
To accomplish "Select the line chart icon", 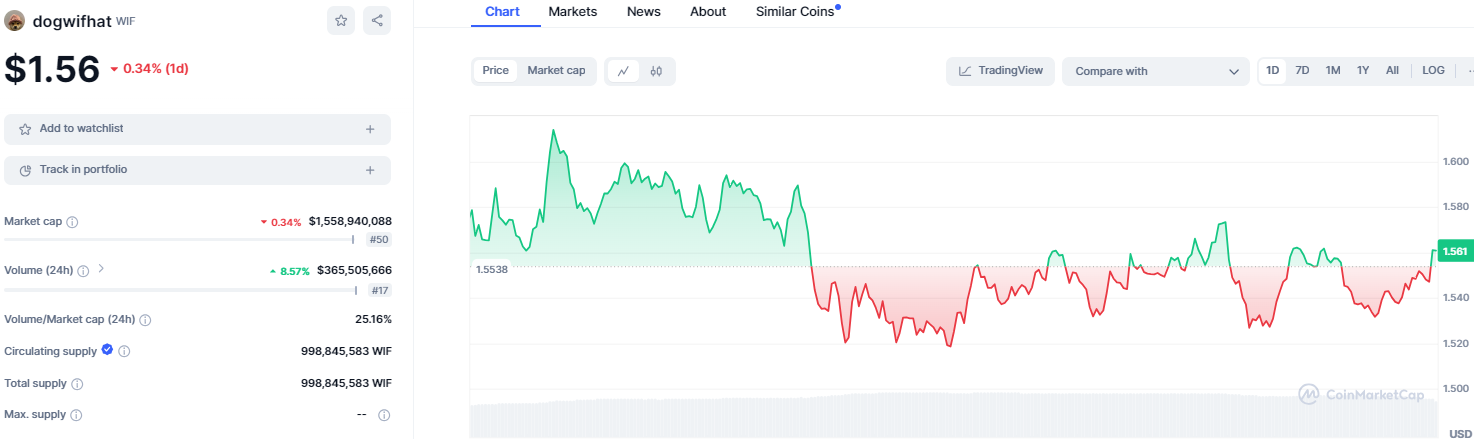I will pyautogui.click(x=623, y=71).
